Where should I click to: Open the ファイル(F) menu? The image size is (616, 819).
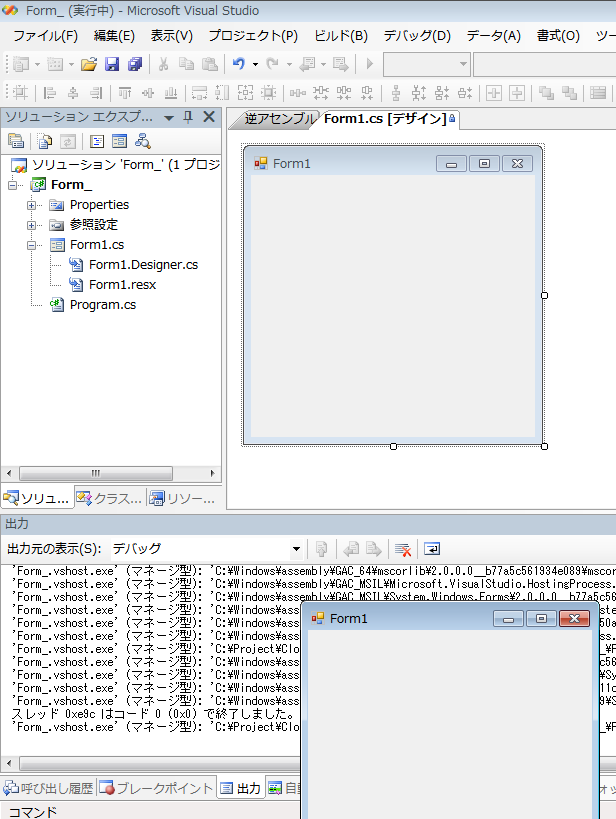[45, 36]
